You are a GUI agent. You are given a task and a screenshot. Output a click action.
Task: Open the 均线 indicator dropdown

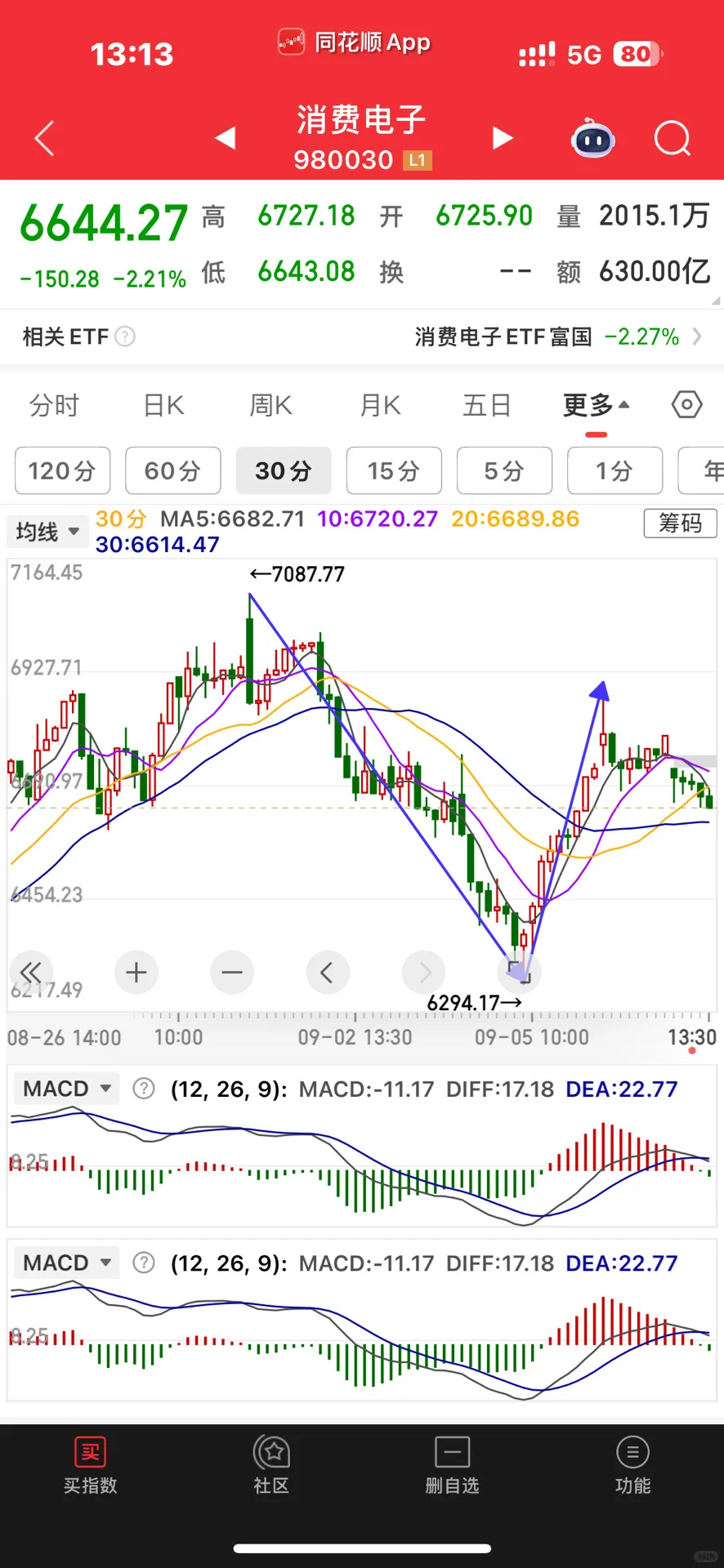(47, 532)
